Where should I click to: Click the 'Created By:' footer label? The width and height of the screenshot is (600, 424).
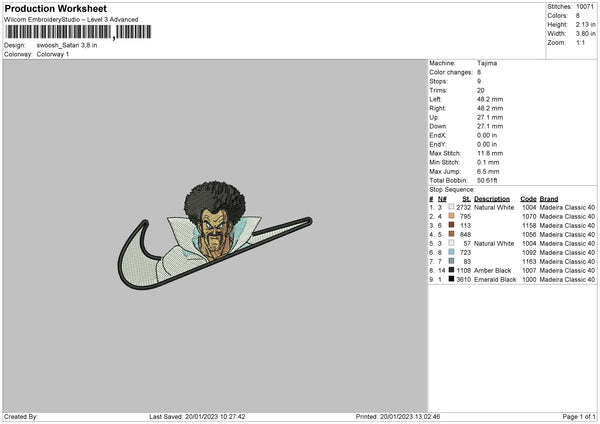(x=21, y=416)
